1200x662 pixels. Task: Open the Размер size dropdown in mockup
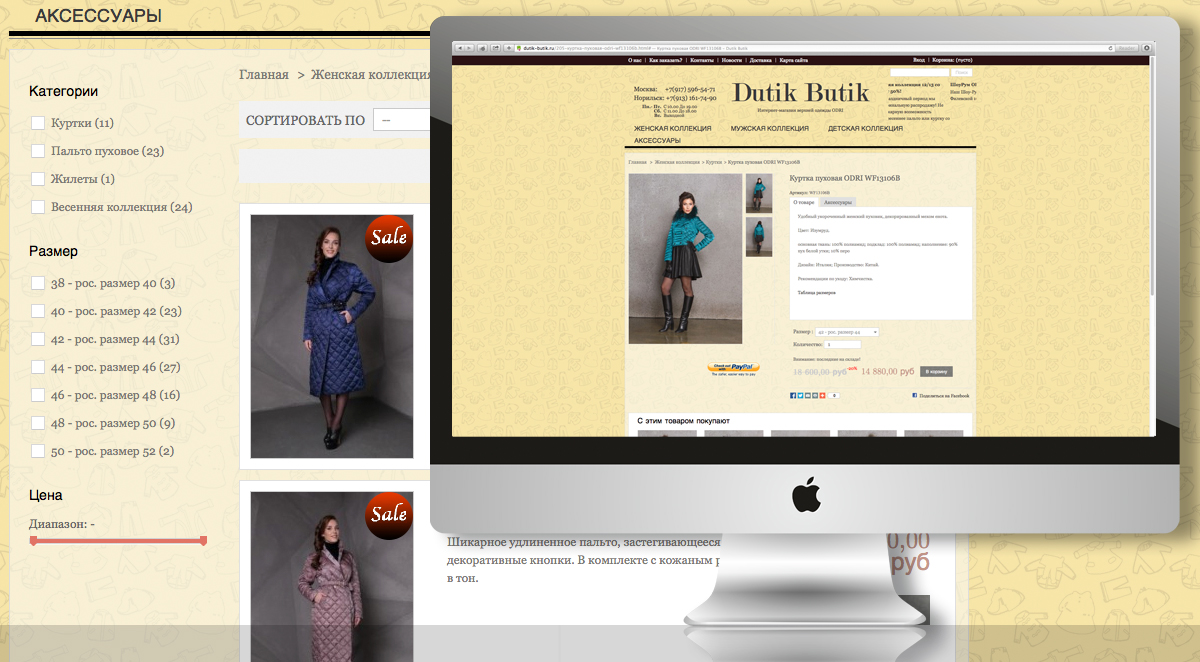coord(847,332)
